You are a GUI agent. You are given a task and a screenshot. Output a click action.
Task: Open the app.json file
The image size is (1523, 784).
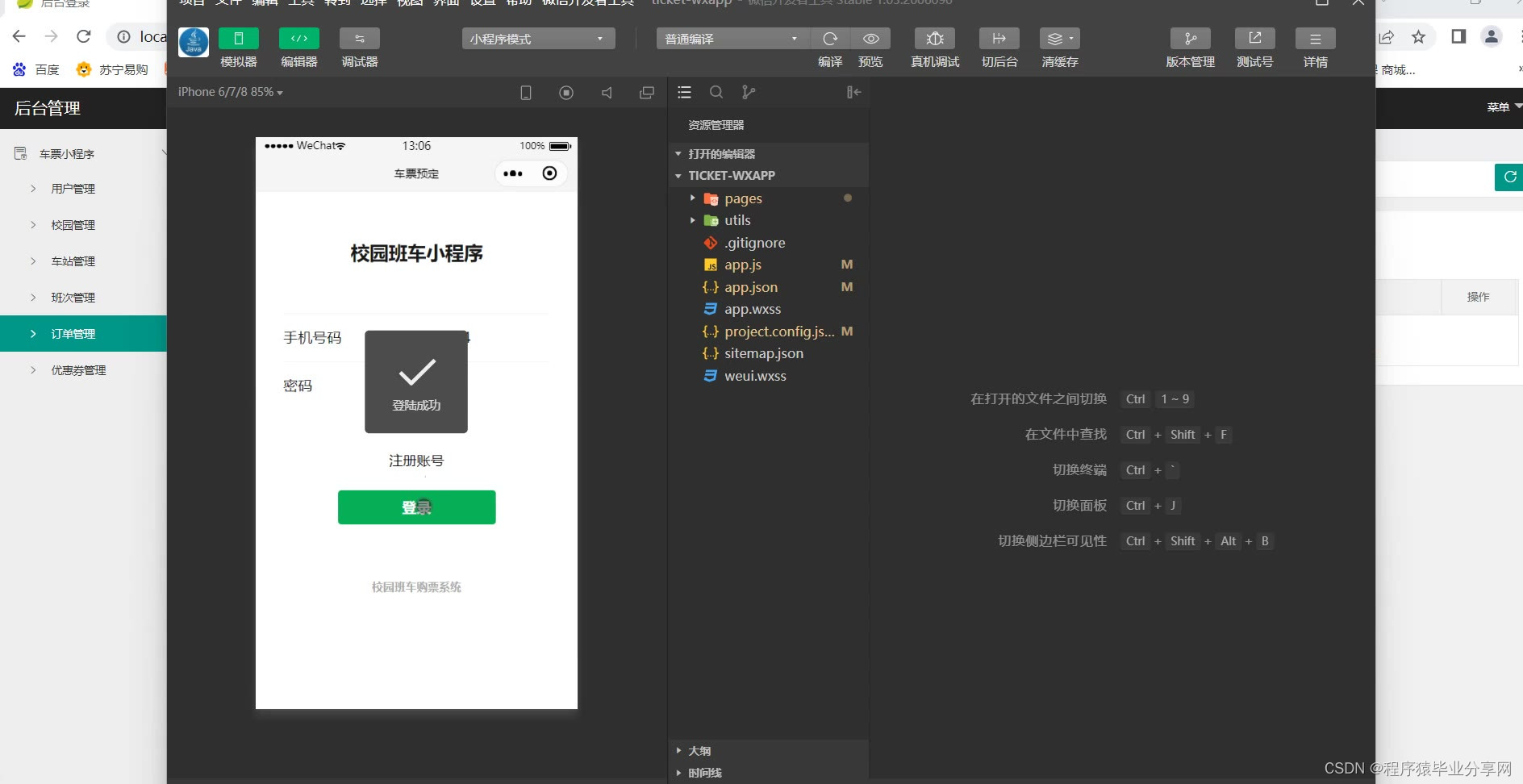point(769,287)
